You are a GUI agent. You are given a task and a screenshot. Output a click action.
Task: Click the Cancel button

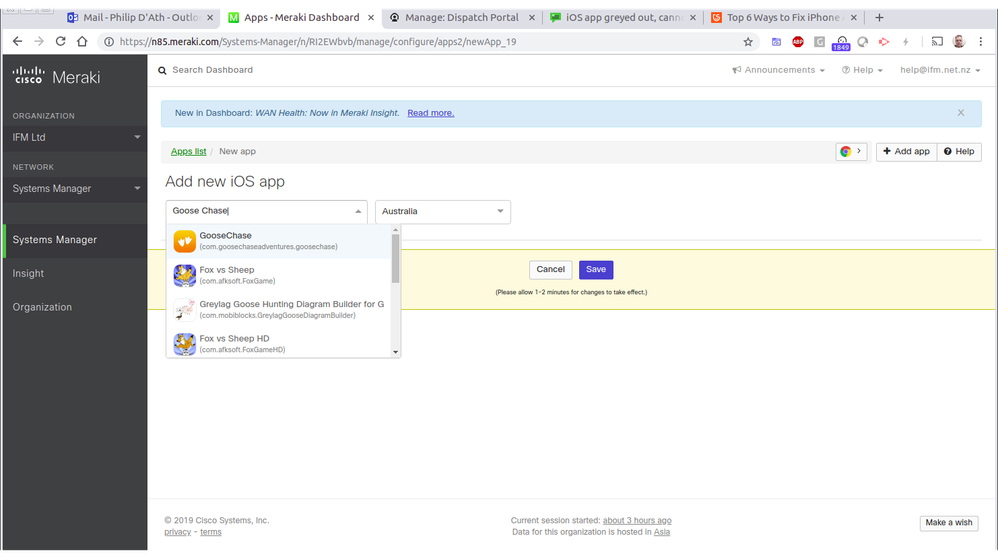coord(550,270)
